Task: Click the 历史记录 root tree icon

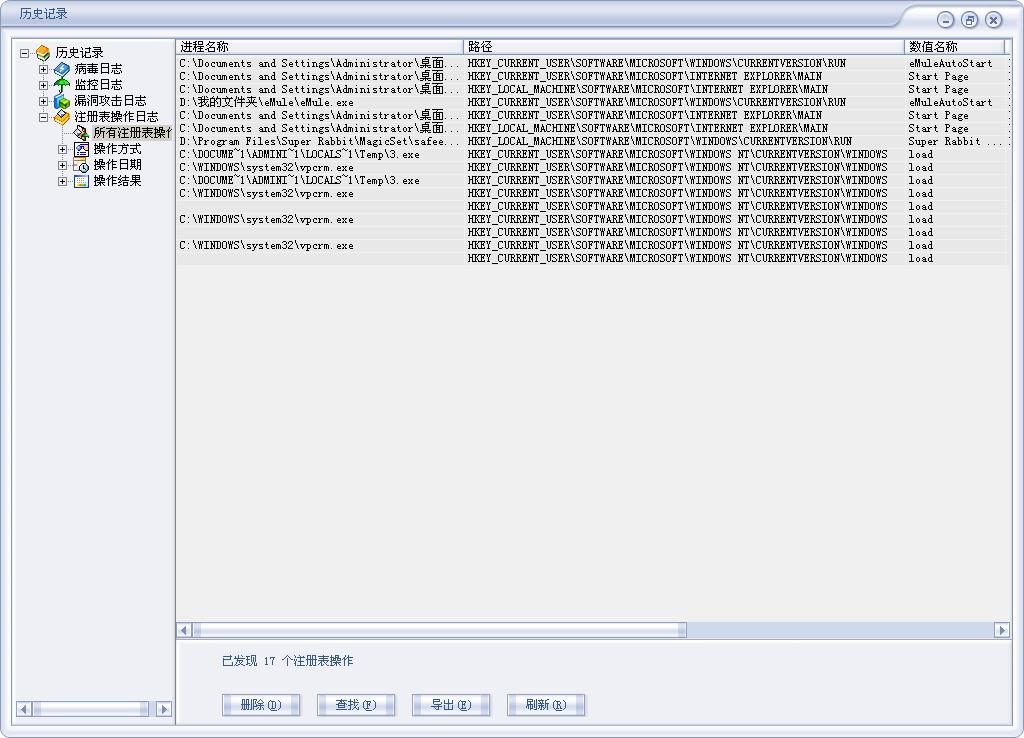Action: [x=43, y=53]
